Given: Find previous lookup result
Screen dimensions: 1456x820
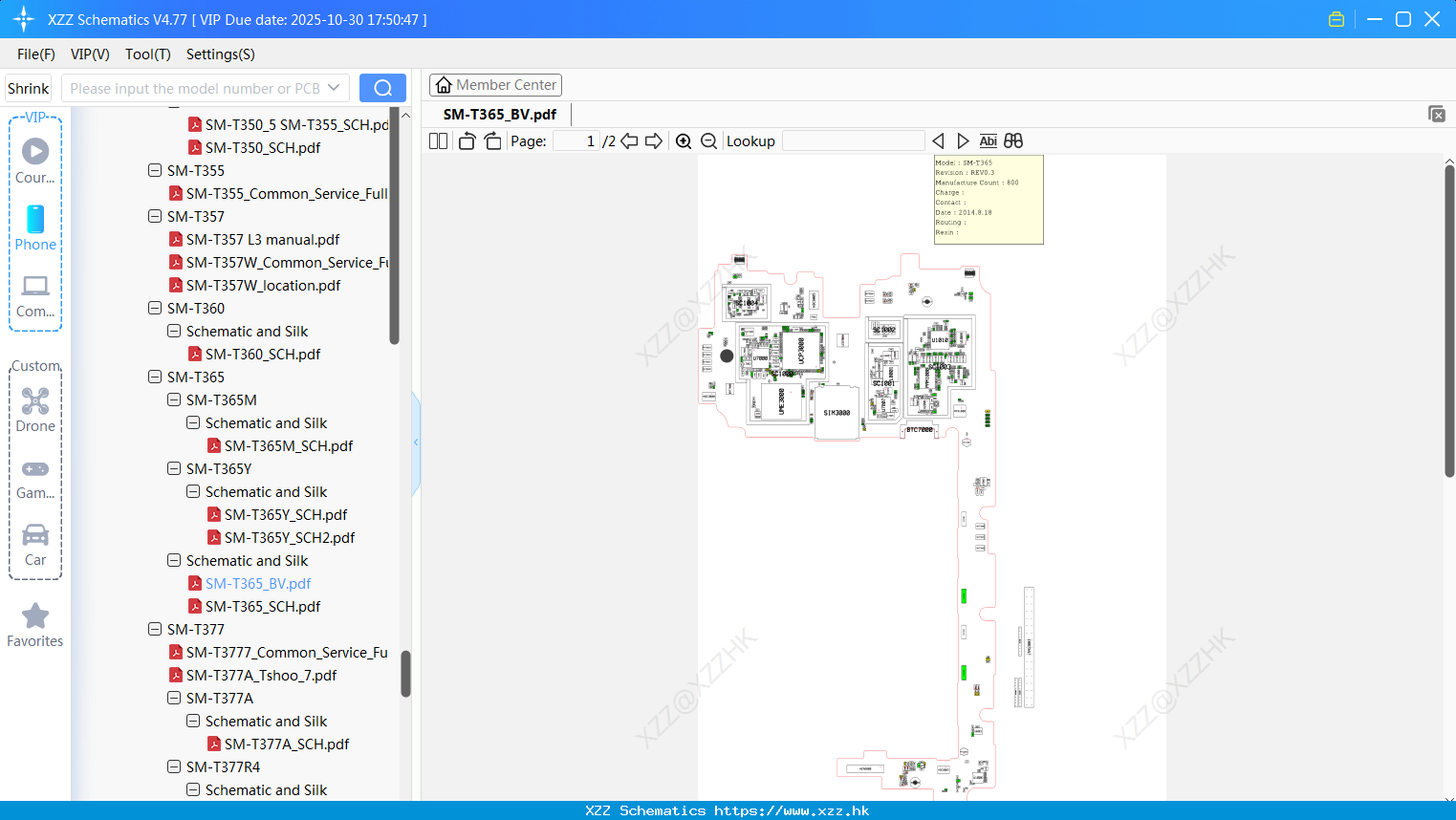Looking at the screenshot, I should coord(938,140).
